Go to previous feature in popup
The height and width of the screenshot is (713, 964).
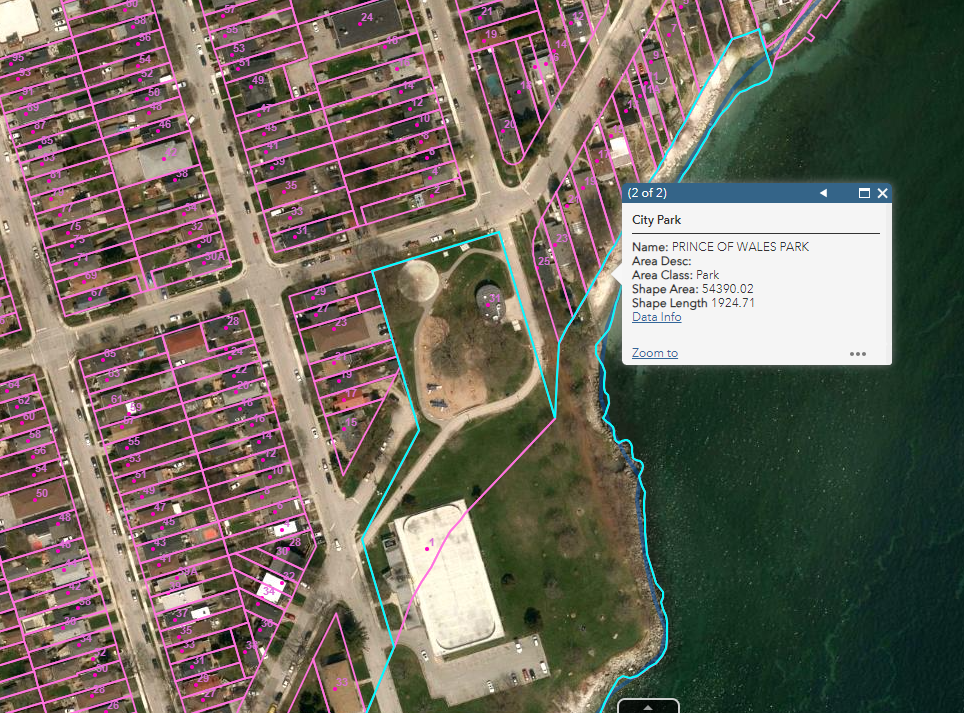click(x=823, y=193)
